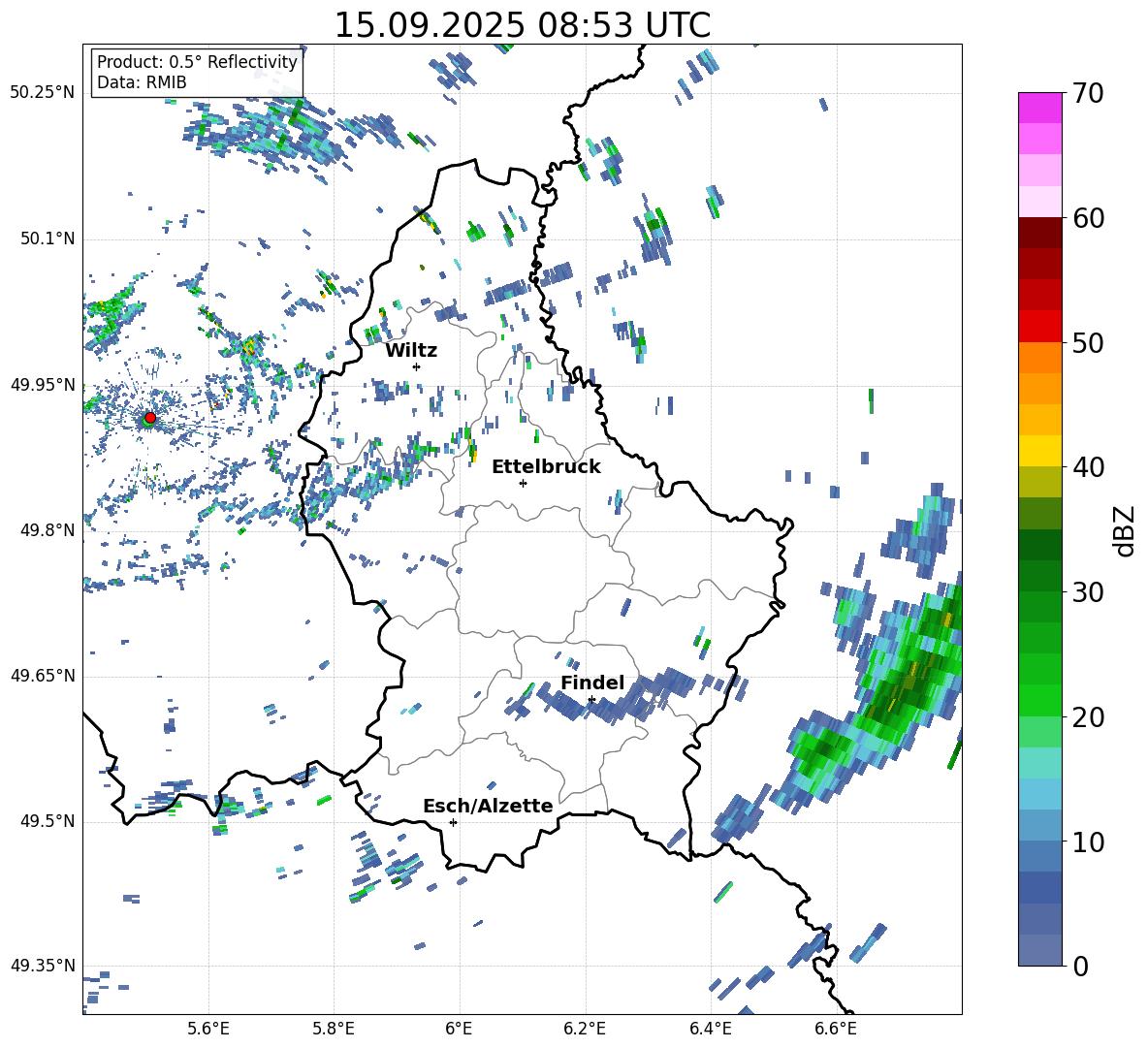The image size is (1148, 1048).
Task: Click the 6.2°E longitude label
Action: (x=585, y=1029)
